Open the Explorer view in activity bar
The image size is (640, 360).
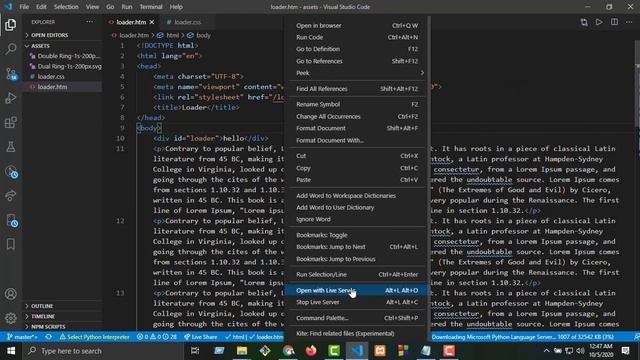point(11,25)
